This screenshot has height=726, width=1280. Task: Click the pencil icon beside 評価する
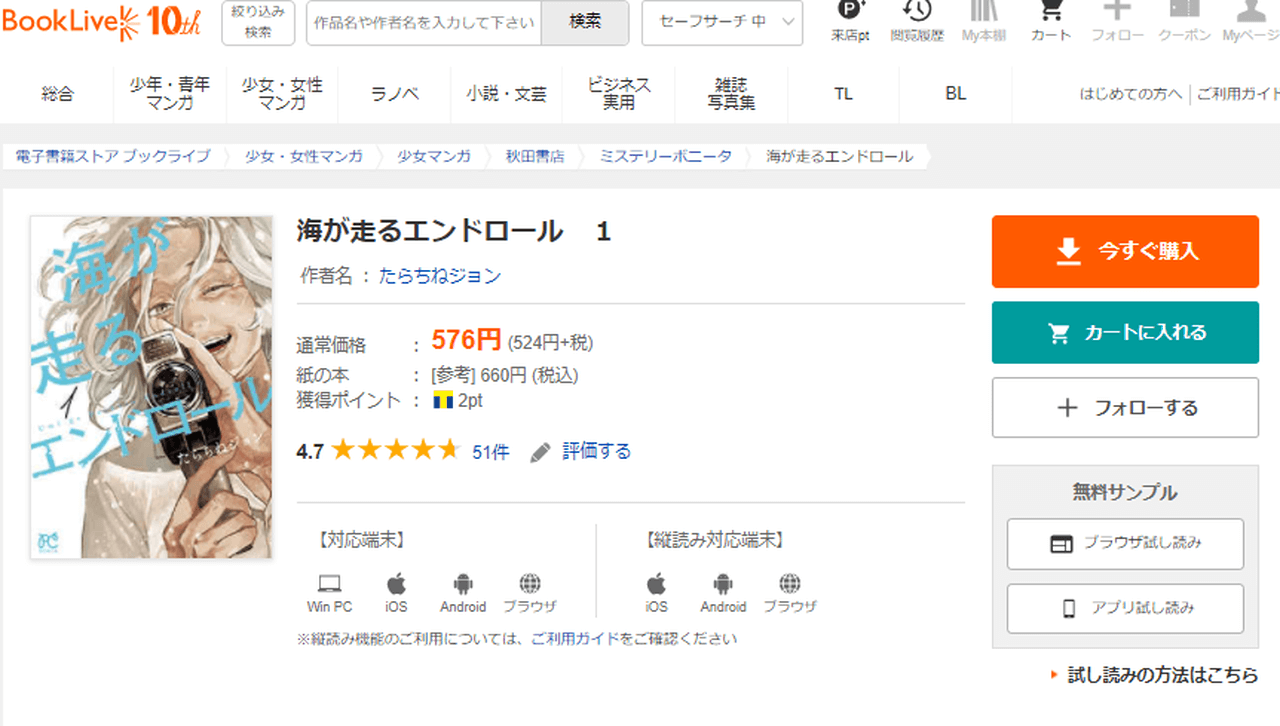(x=541, y=452)
